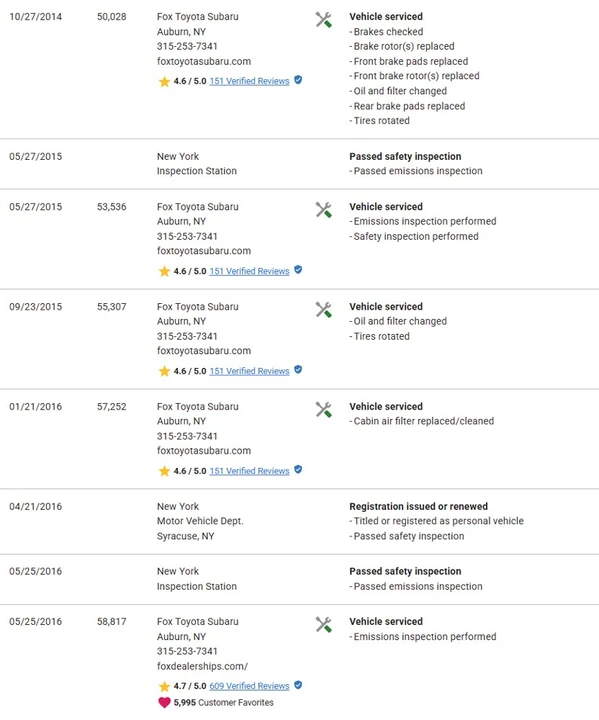Image resolution: width=599 pixels, height=720 pixels.
Task: Click service wrench icon for 01/21/2016 record
Action: pos(323,410)
